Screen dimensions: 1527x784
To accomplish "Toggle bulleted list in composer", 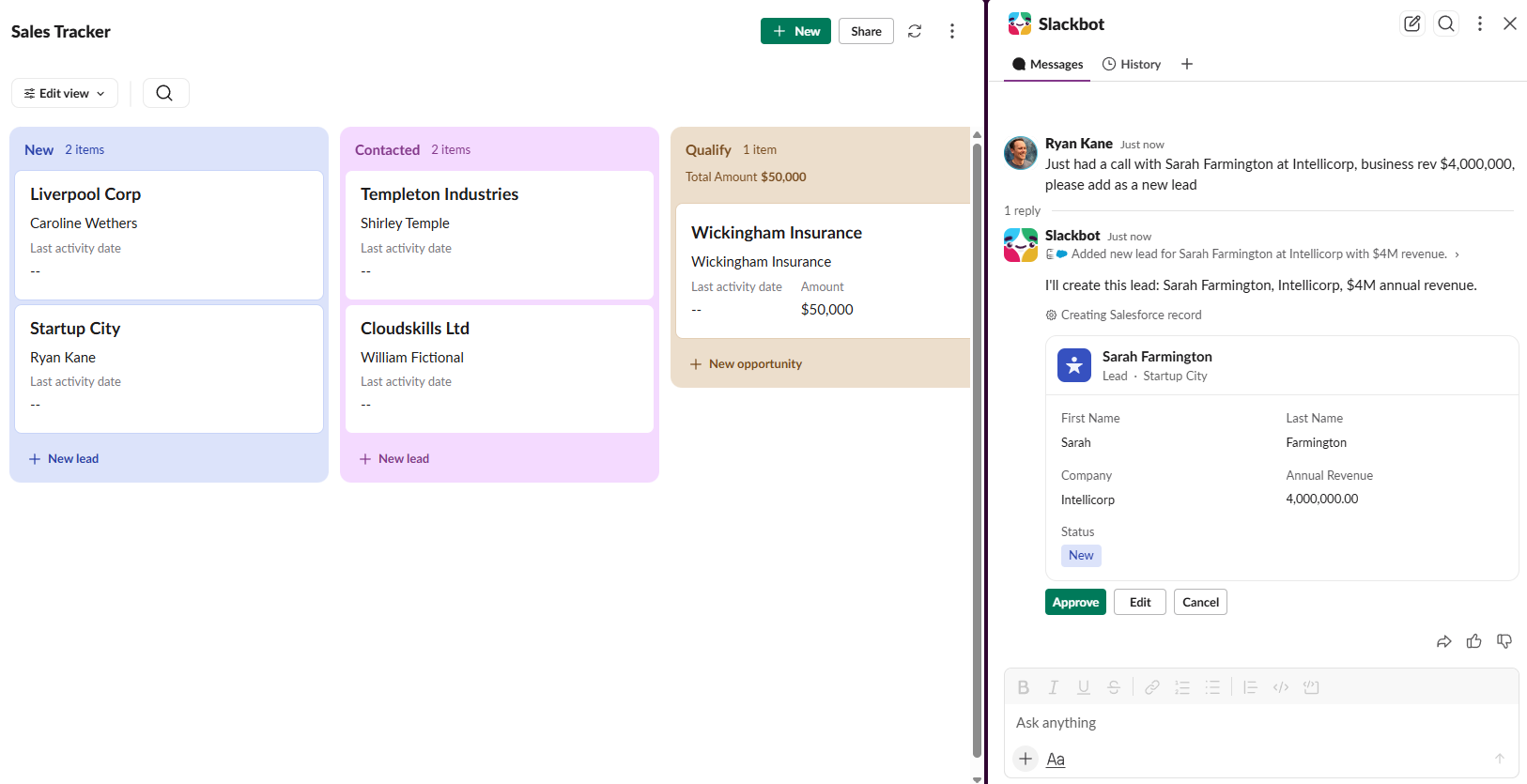I will pyautogui.click(x=1212, y=687).
